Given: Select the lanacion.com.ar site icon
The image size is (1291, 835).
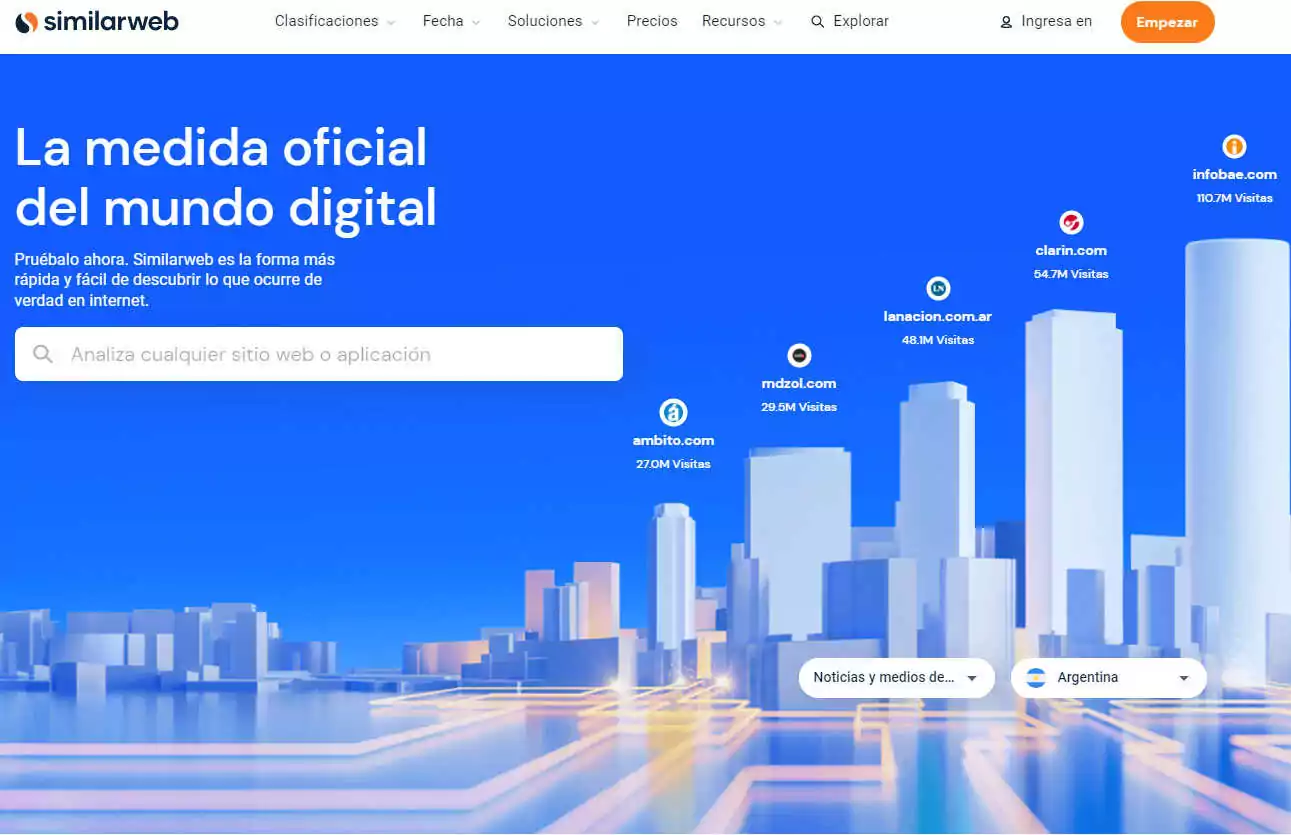Looking at the screenshot, I should [x=938, y=289].
